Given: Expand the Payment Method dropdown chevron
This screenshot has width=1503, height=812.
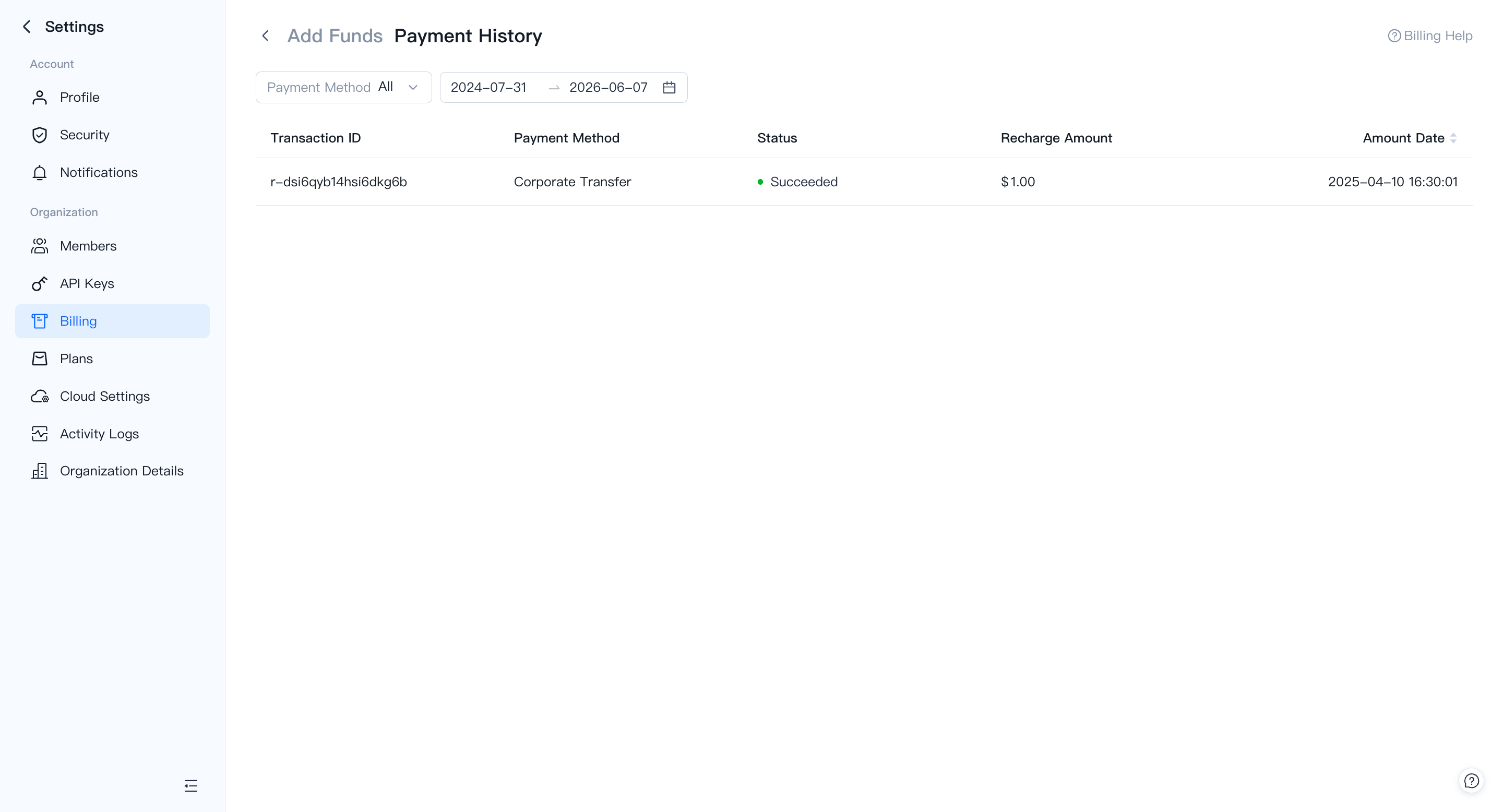Looking at the screenshot, I should point(413,88).
